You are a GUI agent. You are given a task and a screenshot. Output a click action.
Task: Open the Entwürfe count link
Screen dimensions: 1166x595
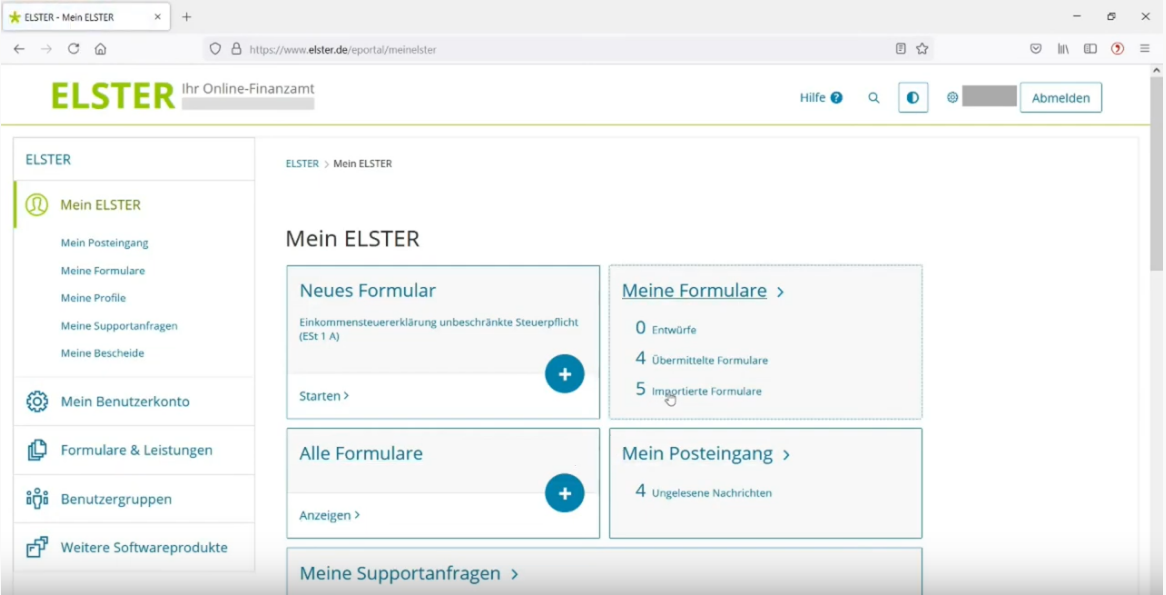[666, 328]
